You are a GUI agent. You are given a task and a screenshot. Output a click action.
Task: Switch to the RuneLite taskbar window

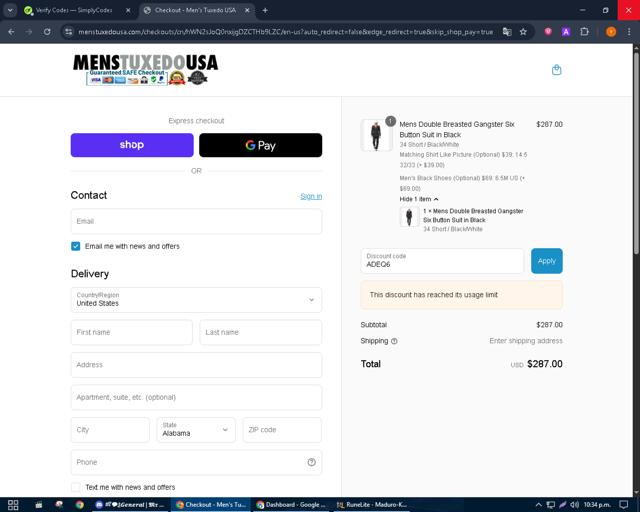coord(372,505)
